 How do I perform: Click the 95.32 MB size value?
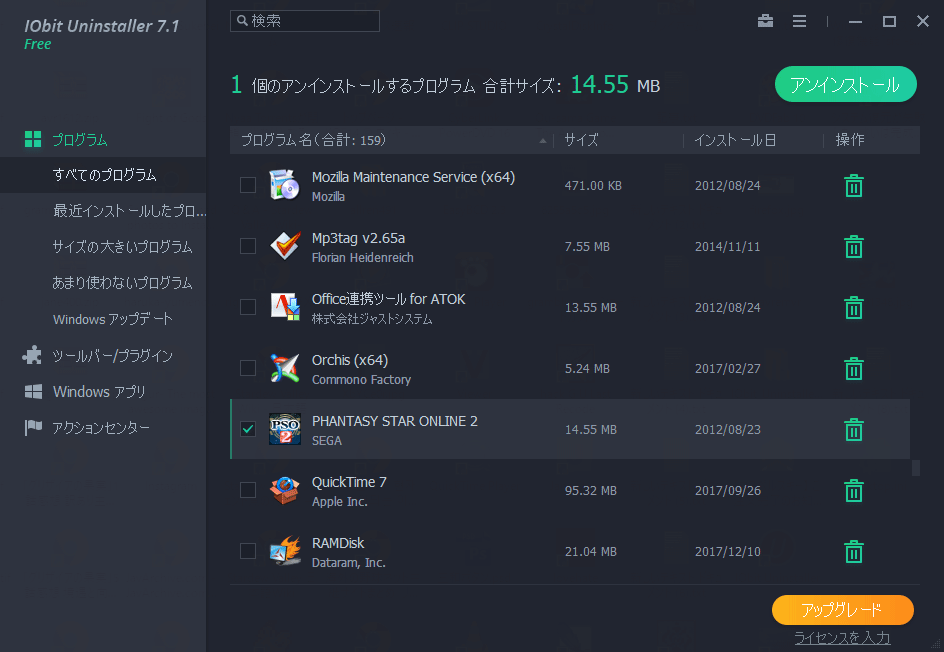[591, 491]
